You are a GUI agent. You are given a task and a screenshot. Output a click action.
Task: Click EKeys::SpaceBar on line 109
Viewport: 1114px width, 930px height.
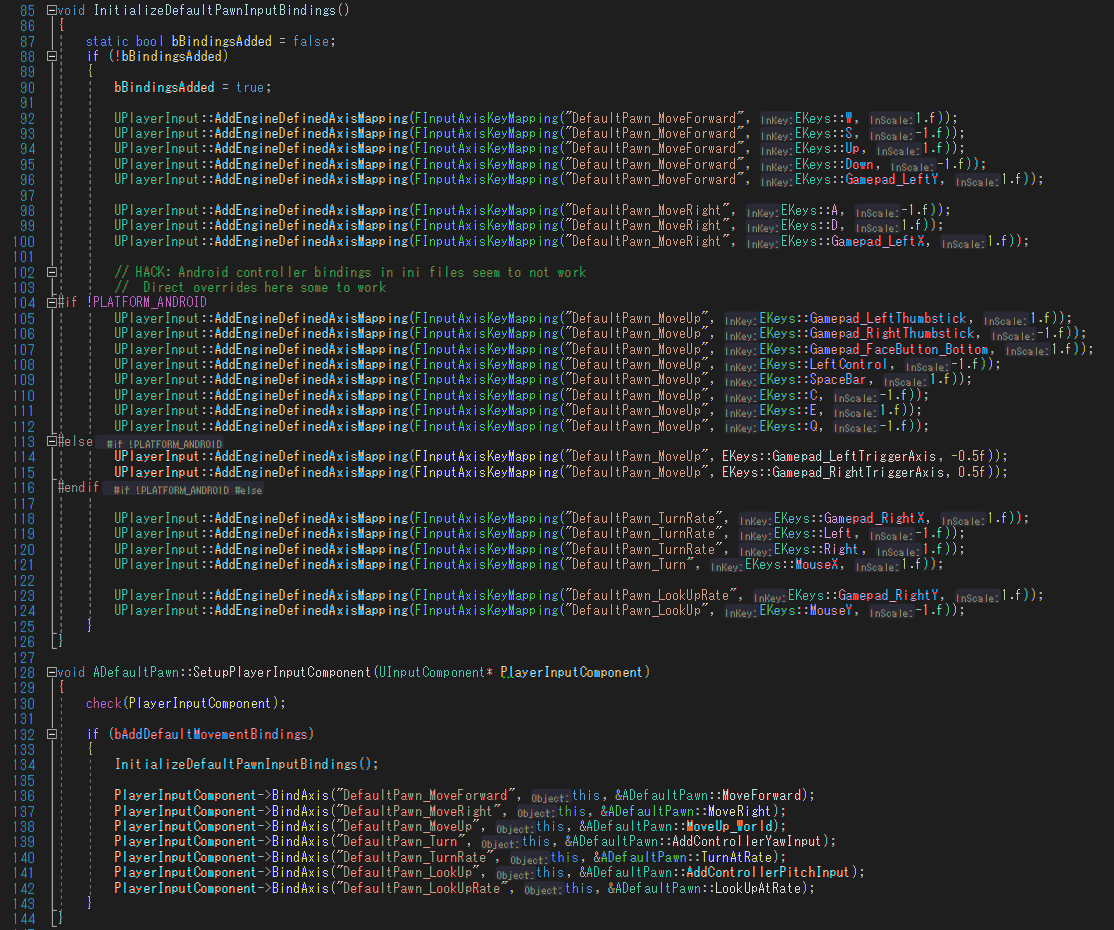[813, 380]
